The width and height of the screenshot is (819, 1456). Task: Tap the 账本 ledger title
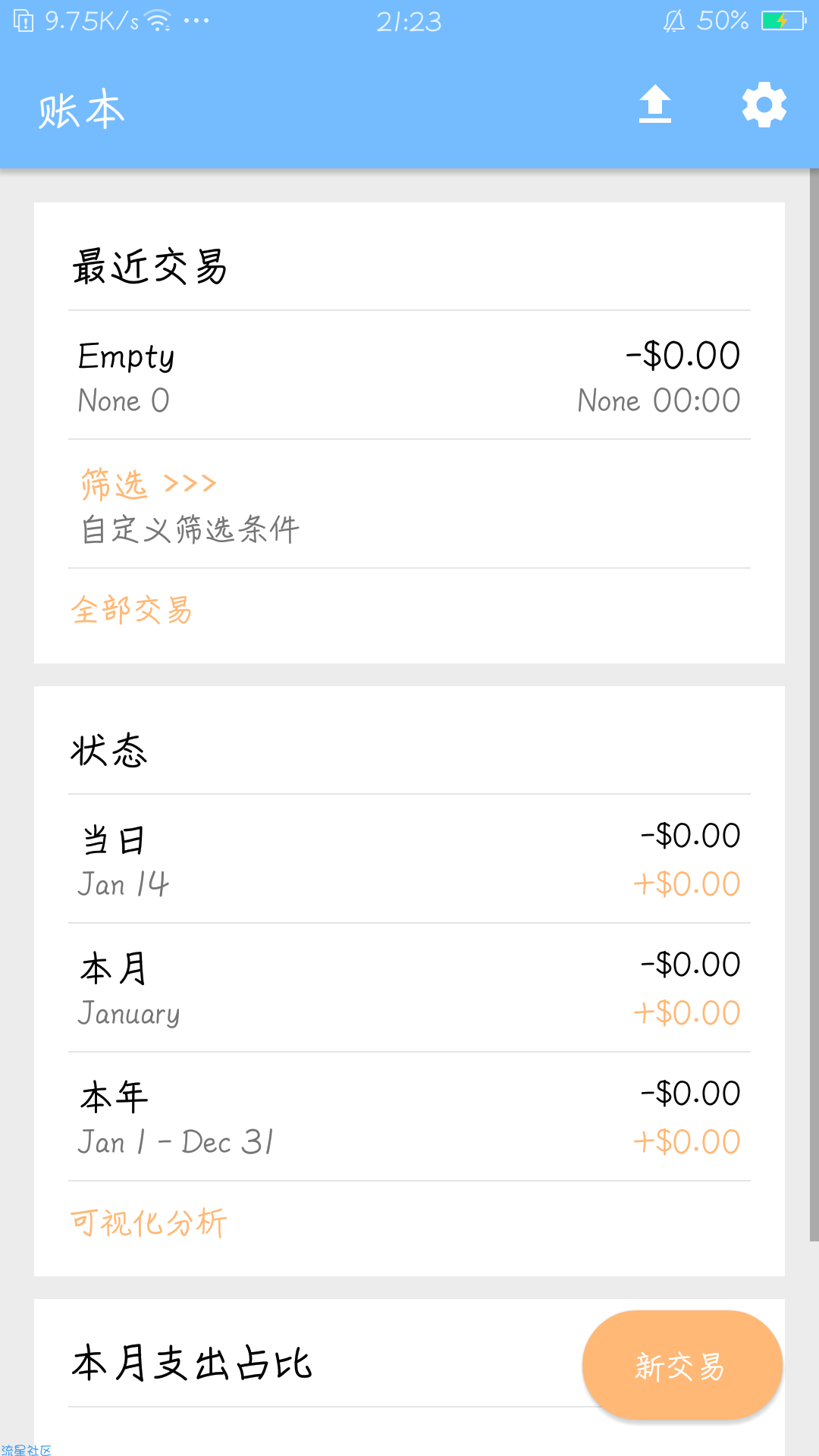click(x=81, y=110)
